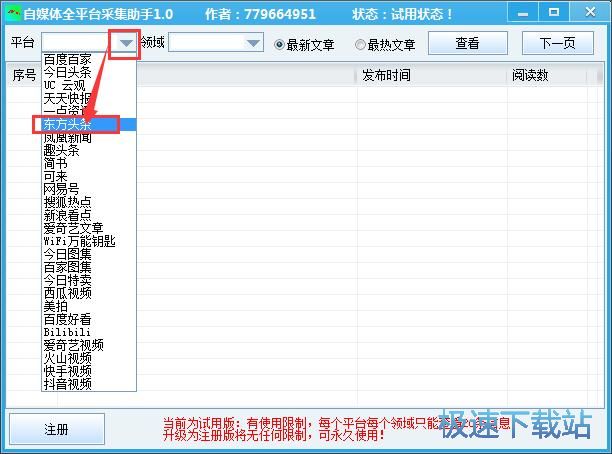The height and width of the screenshot is (454, 612).
Task: Choose 抖音视频 from platform list
Action: 89,384
